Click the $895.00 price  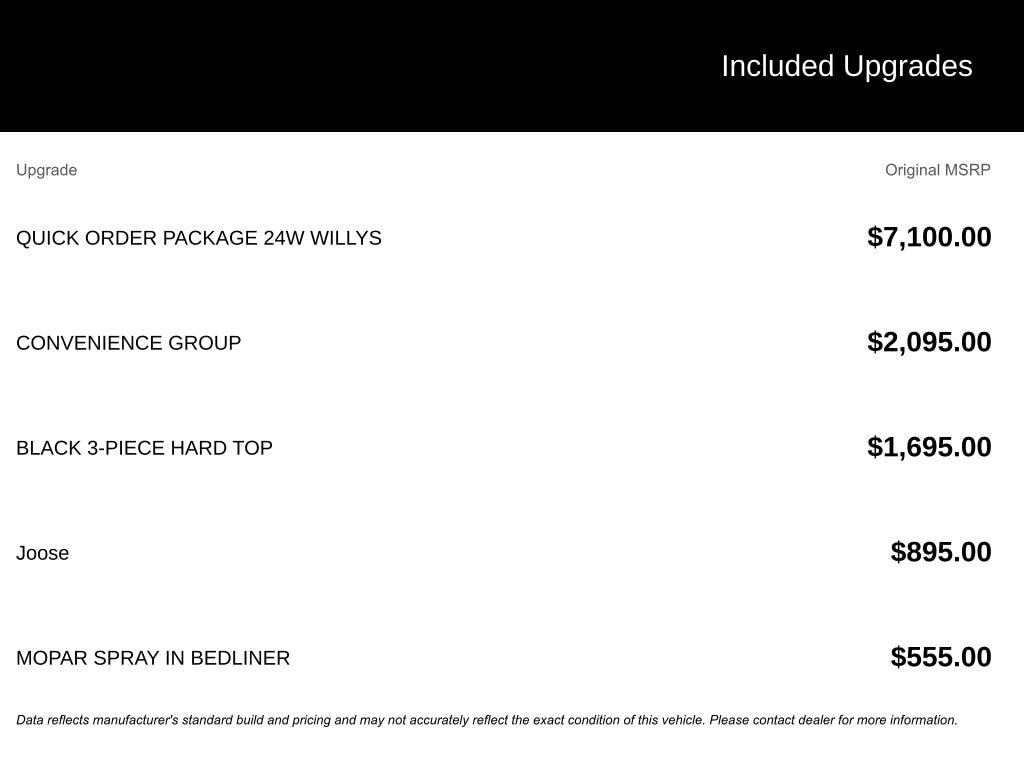click(941, 552)
